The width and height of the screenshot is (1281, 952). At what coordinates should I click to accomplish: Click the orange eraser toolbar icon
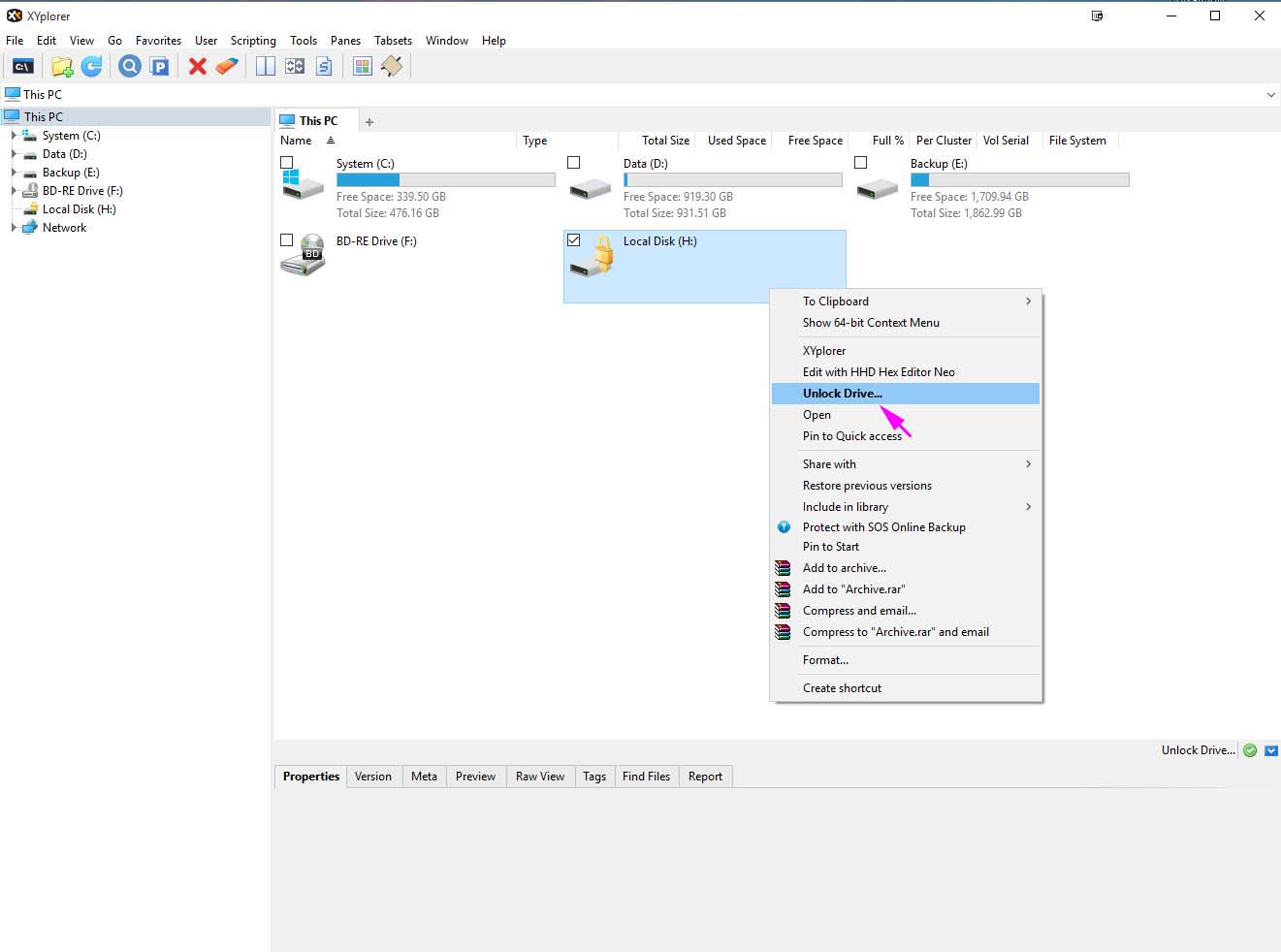[x=227, y=66]
